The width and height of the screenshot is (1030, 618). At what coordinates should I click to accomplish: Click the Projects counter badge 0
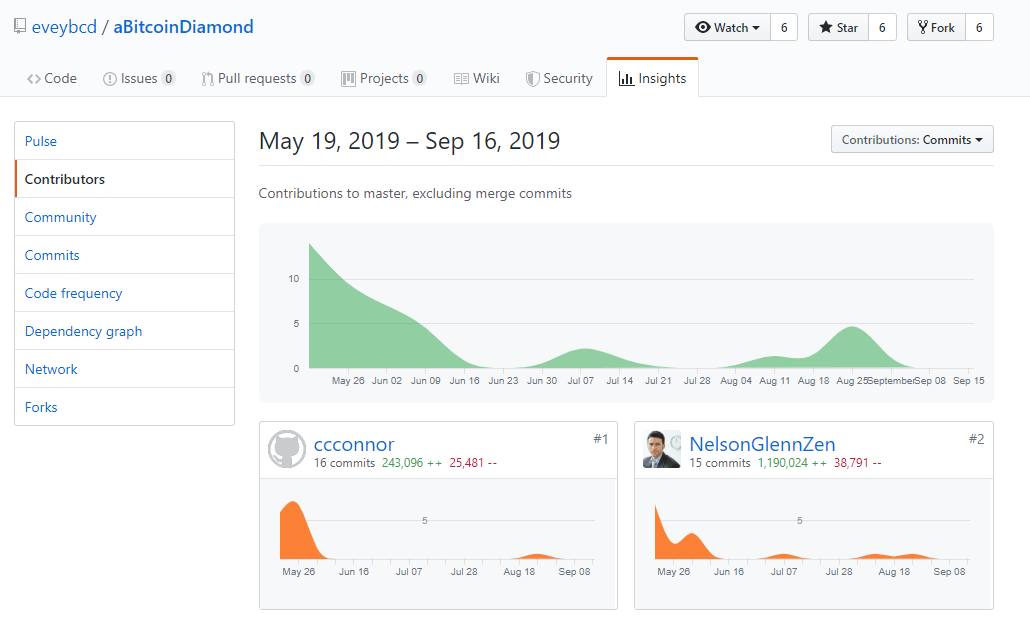(x=420, y=79)
